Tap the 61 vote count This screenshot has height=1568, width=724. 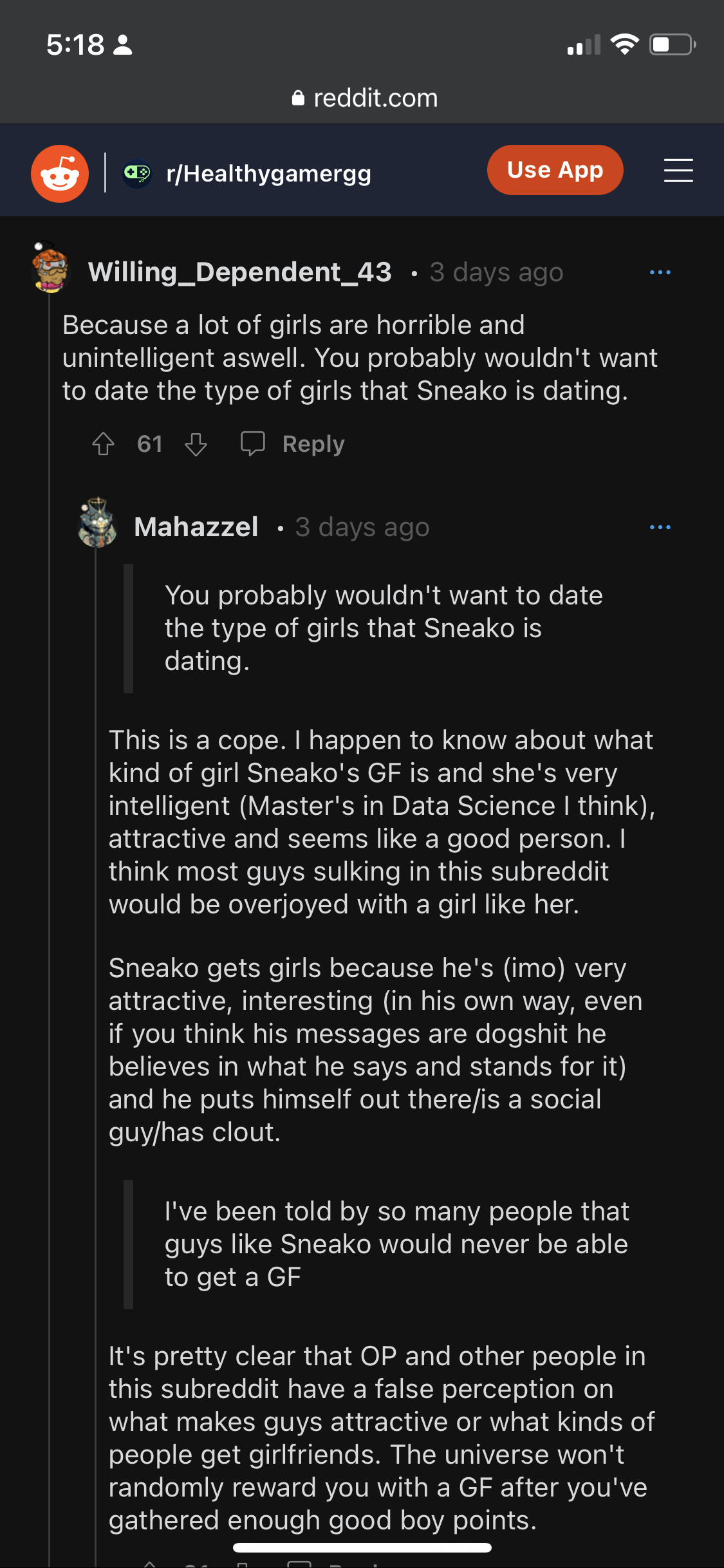pos(149,444)
